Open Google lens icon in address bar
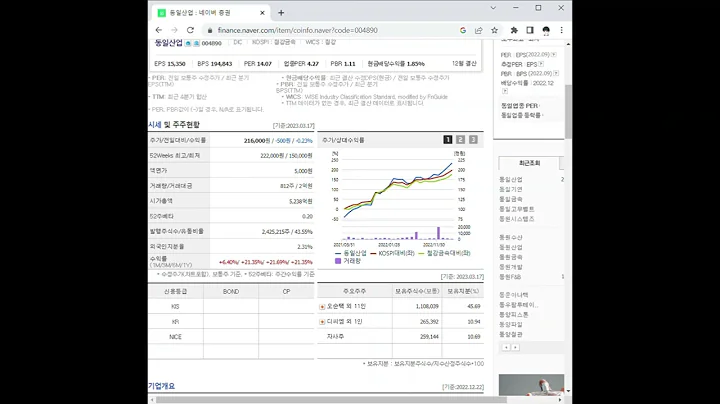The width and height of the screenshot is (720, 404). [463, 30]
